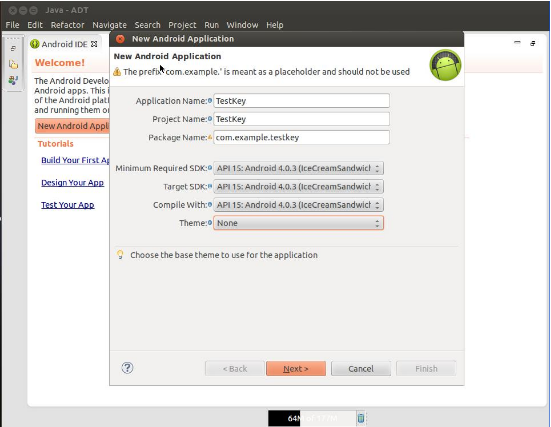Close the Android IDE tab
Viewport: 551px width, 427px height.
(94, 44)
